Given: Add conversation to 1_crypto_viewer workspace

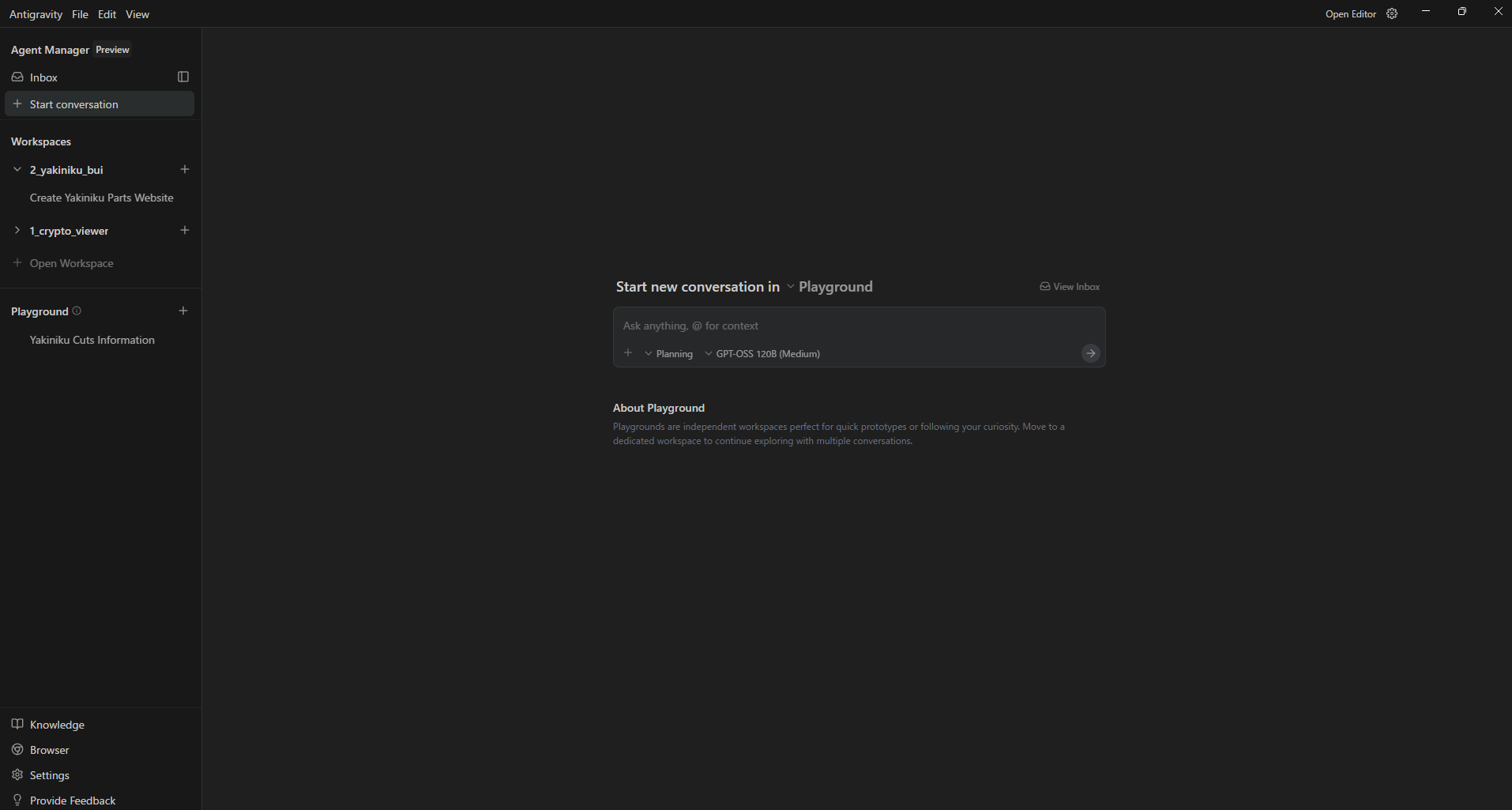Looking at the screenshot, I should coord(185,230).
